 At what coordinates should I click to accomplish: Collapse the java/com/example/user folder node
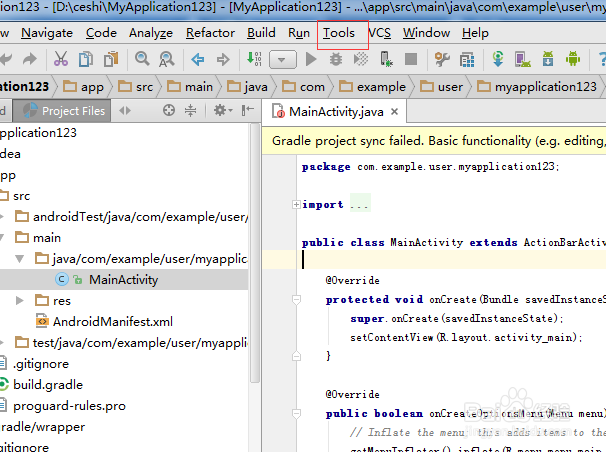(x=20, y=258)
